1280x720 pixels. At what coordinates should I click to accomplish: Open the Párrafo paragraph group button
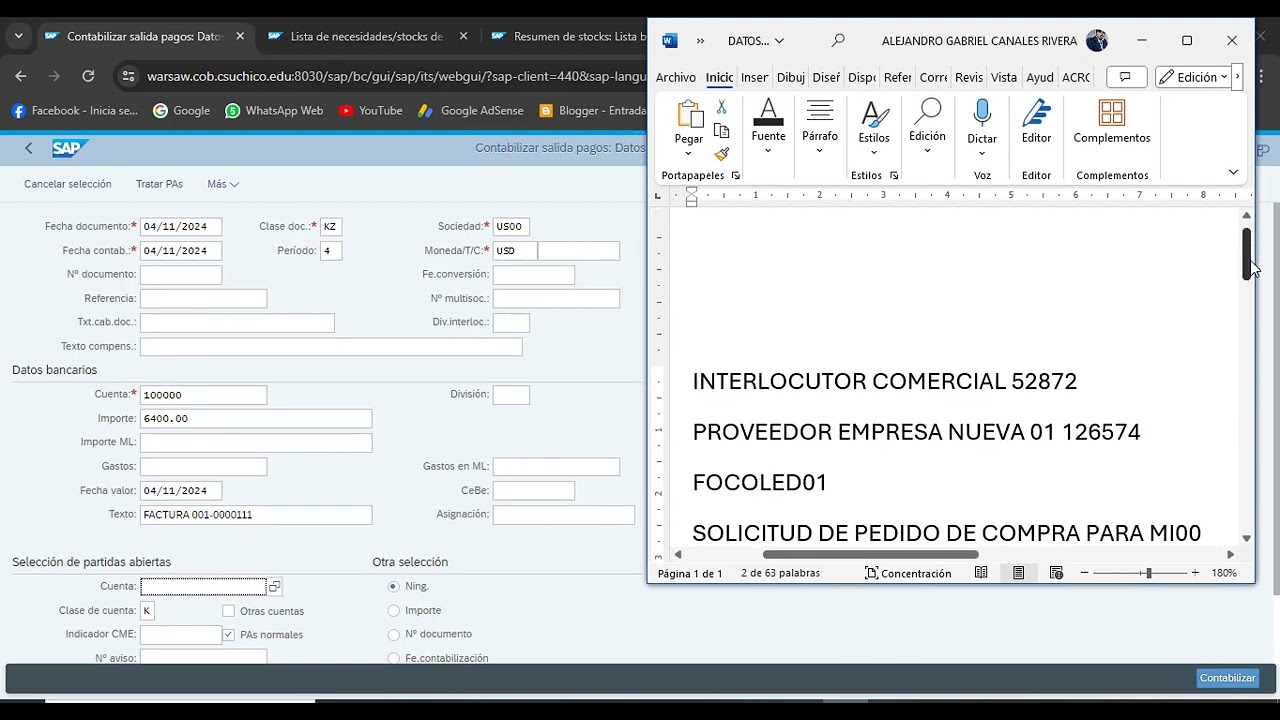(820, 127)
